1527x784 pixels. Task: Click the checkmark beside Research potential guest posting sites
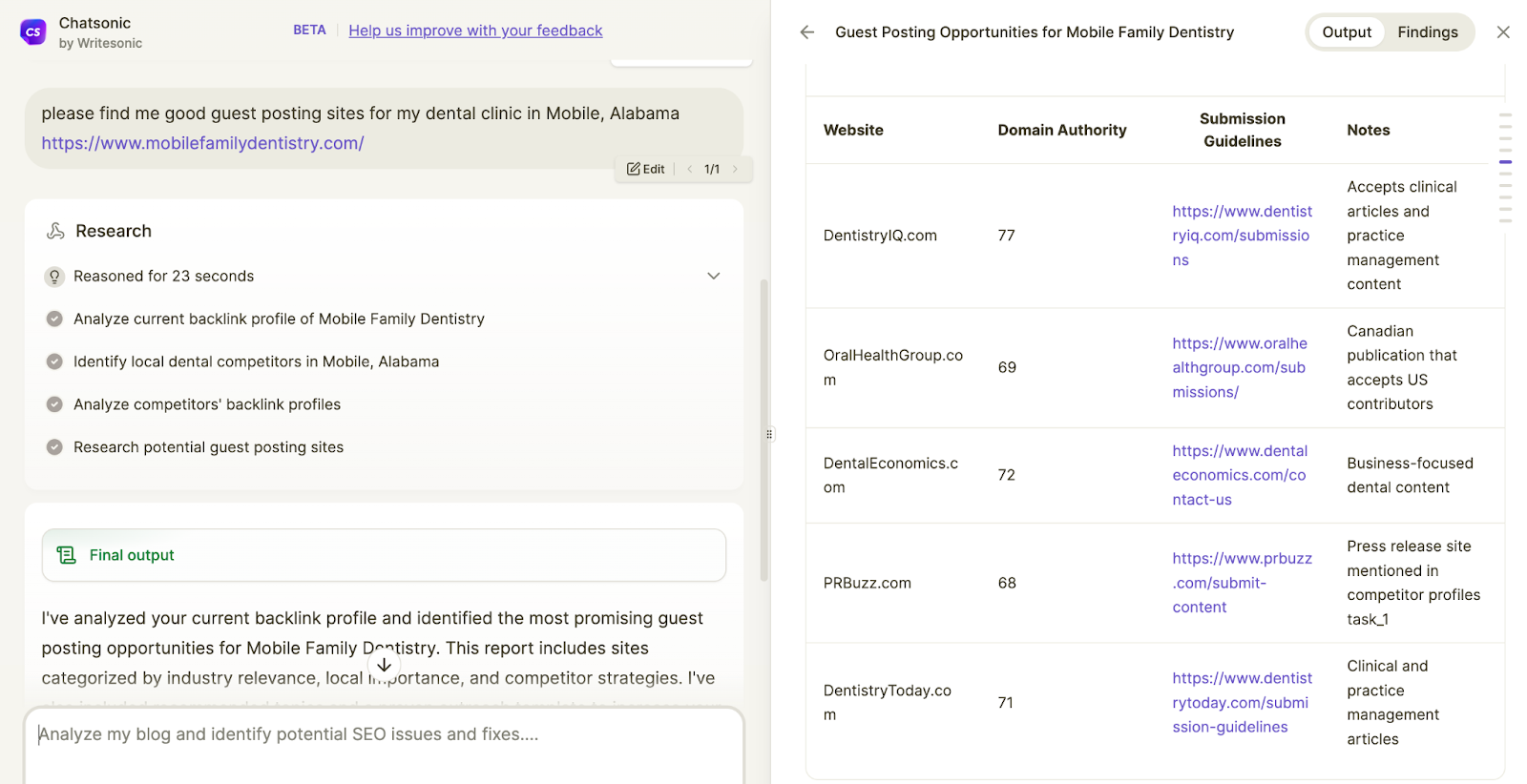tap(54, 447)
